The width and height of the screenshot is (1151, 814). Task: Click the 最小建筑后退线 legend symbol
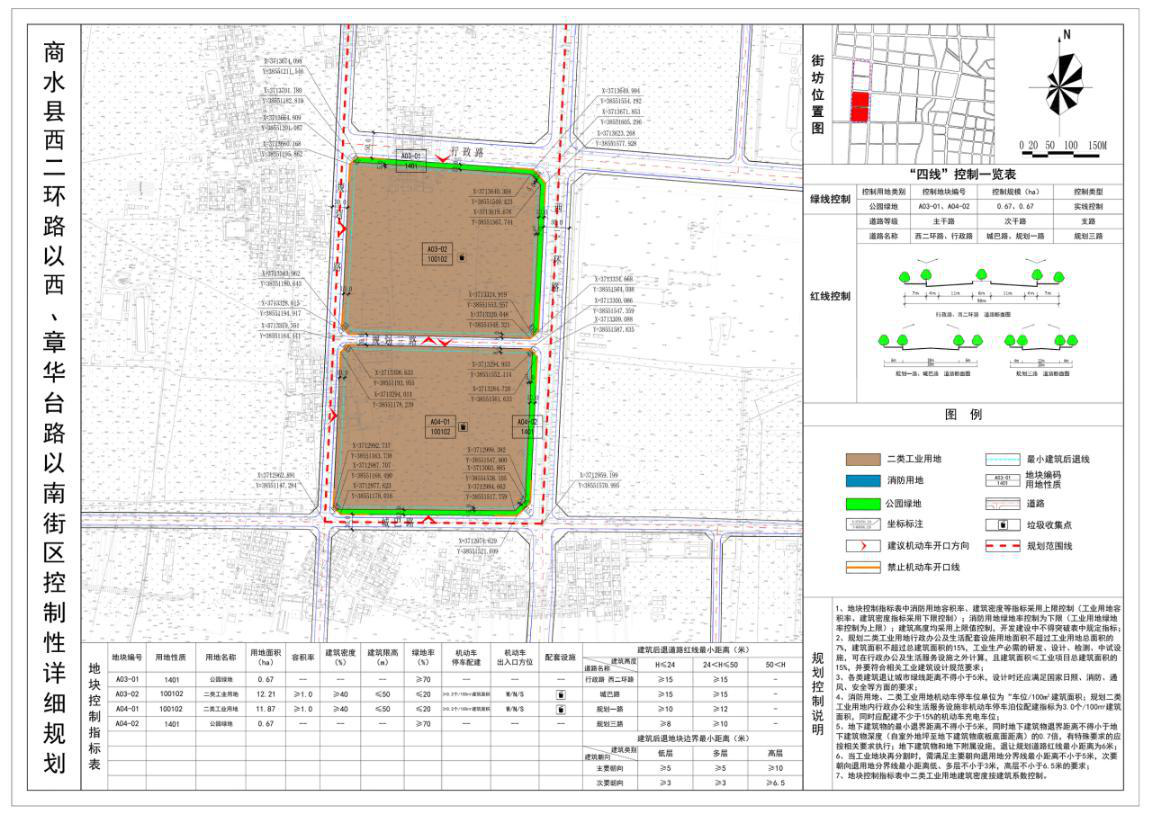pos(1003,459)
